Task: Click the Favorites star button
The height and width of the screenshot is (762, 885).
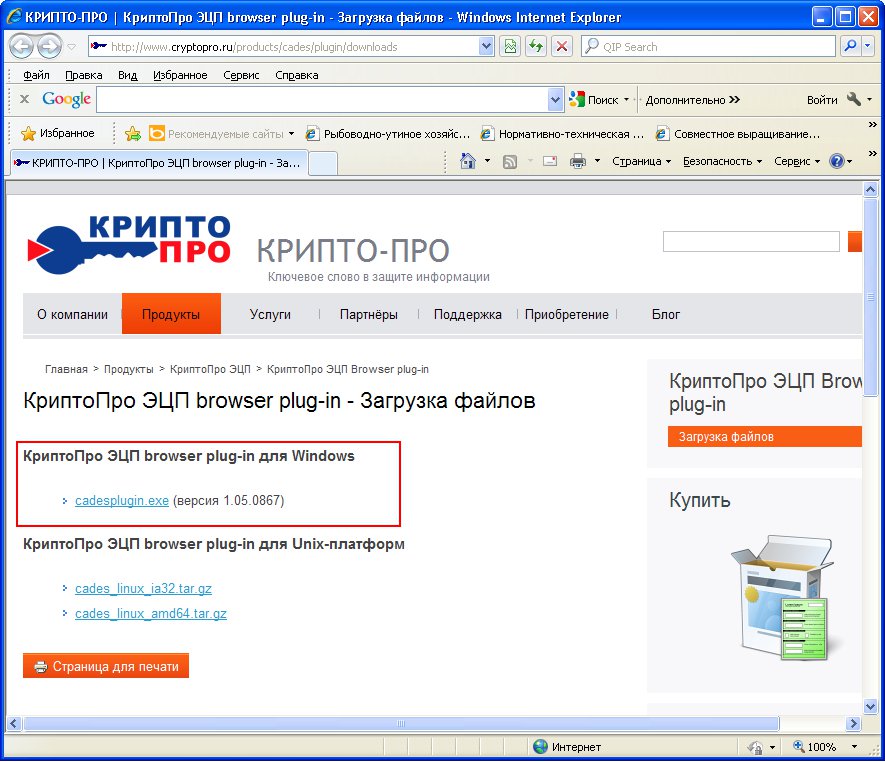Action: (58, 133)
